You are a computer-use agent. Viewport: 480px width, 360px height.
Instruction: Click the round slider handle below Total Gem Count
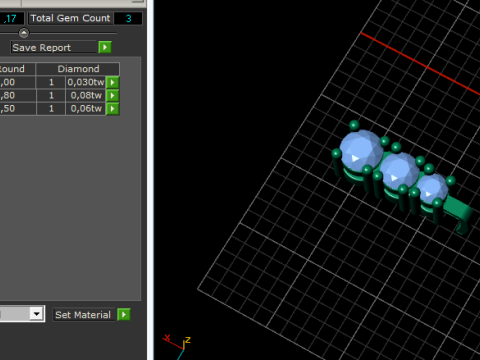24,33
